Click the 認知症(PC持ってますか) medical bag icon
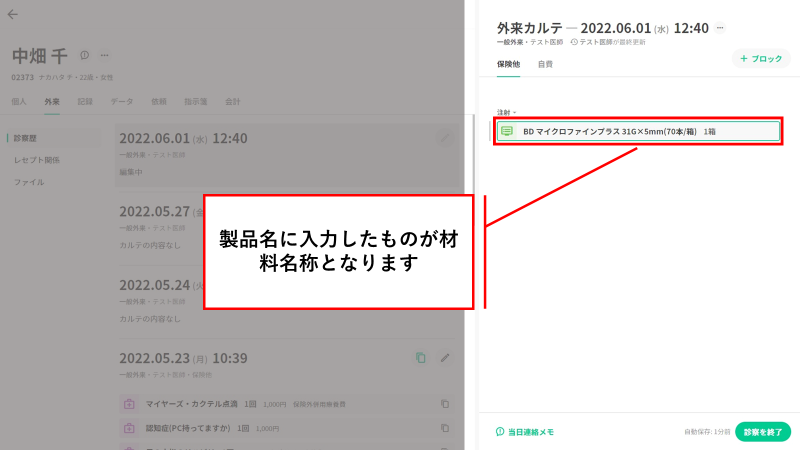 [129, 428]
